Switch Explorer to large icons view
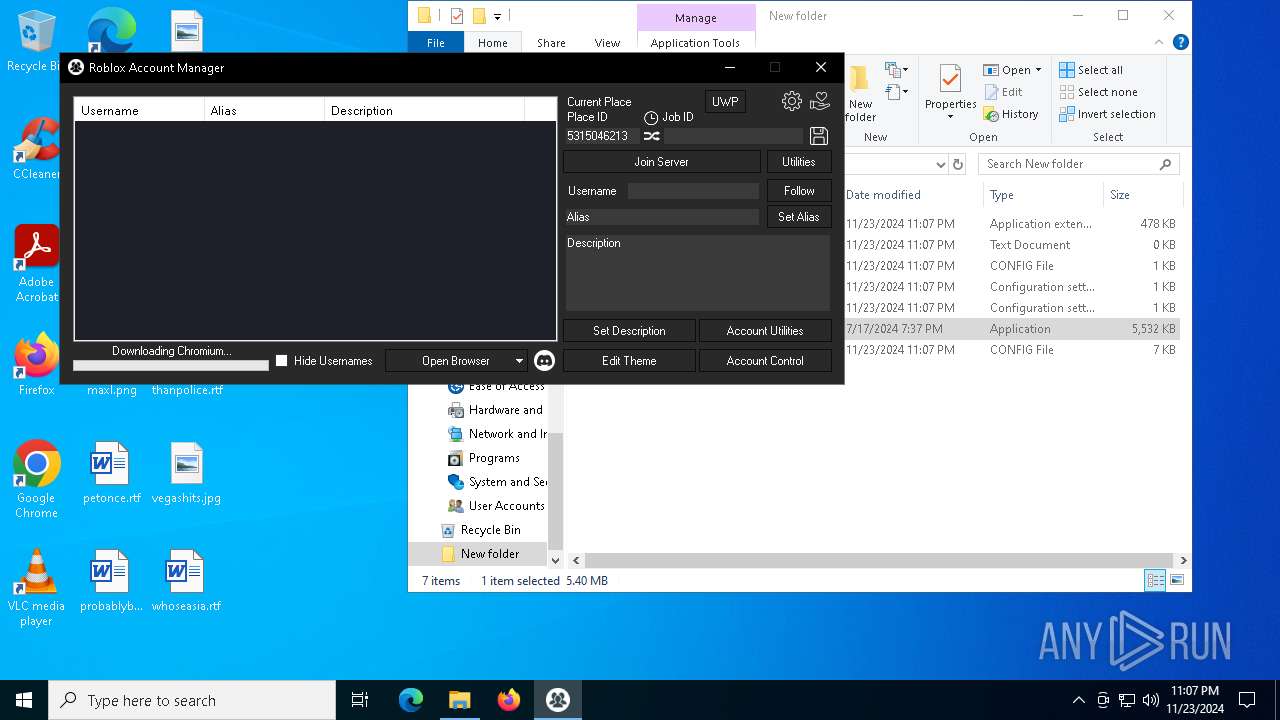The height and width of the screenshot is (720, 1280). click(1177, 580)
